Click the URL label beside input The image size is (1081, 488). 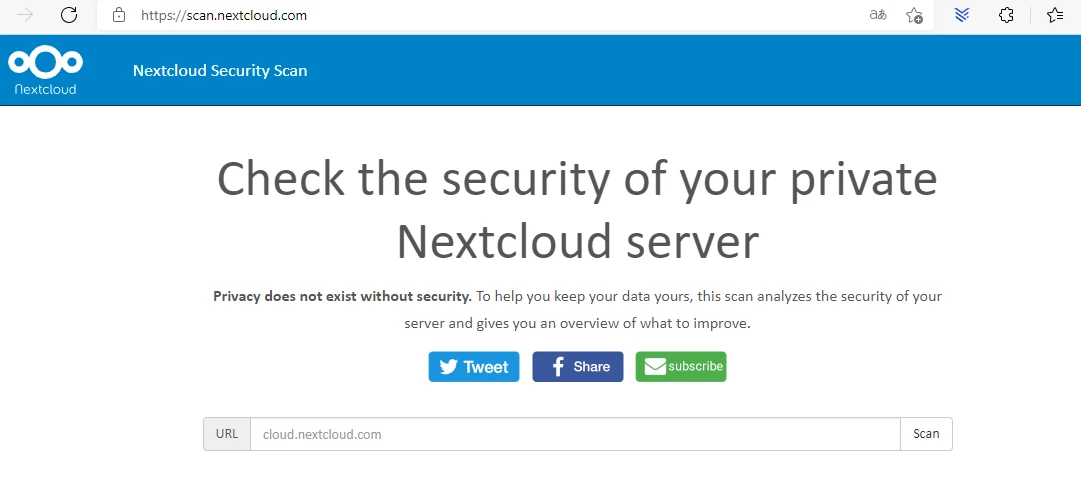(x=227, y=434)
